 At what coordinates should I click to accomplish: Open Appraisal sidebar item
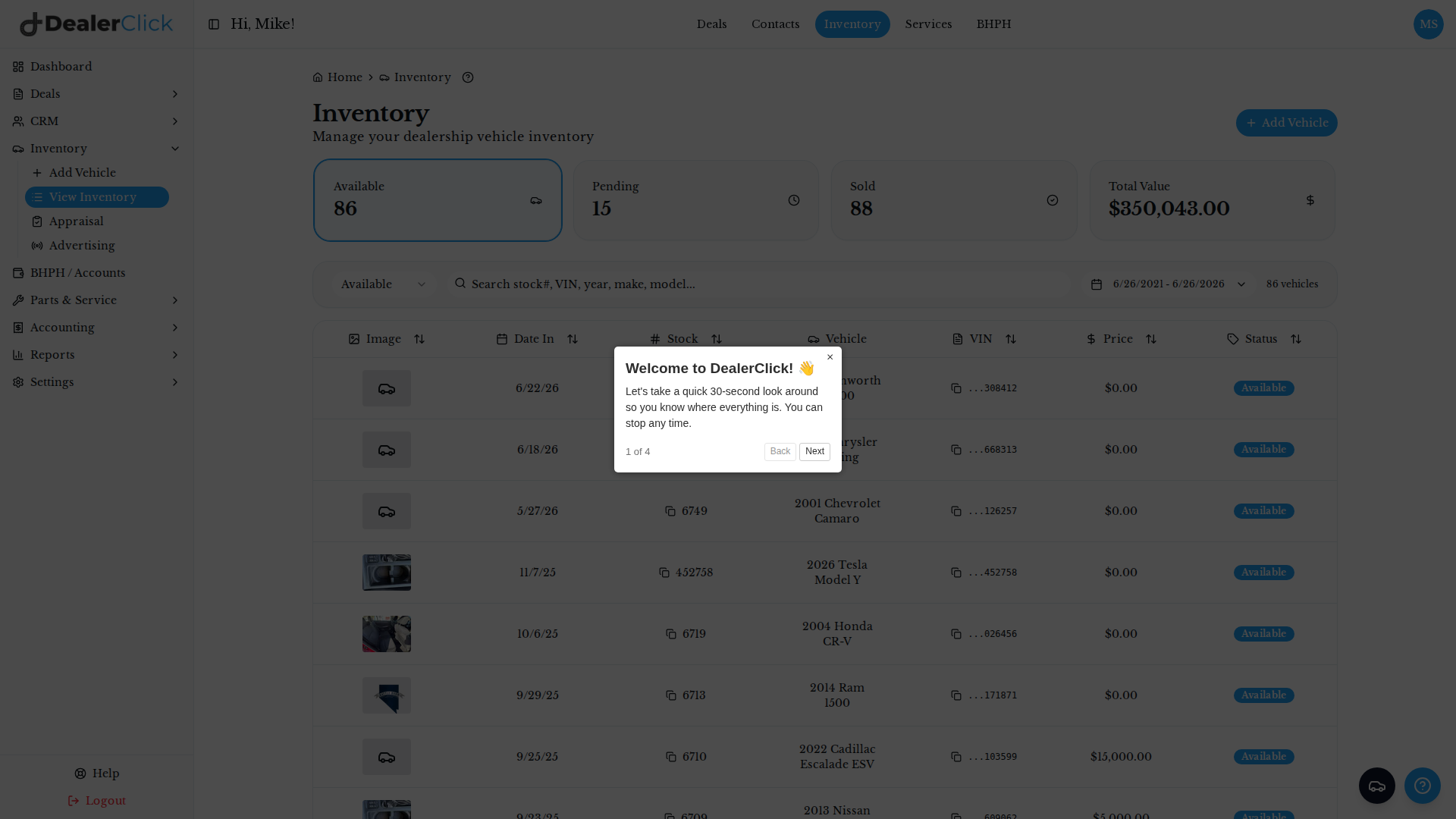[x=97, y=221]
